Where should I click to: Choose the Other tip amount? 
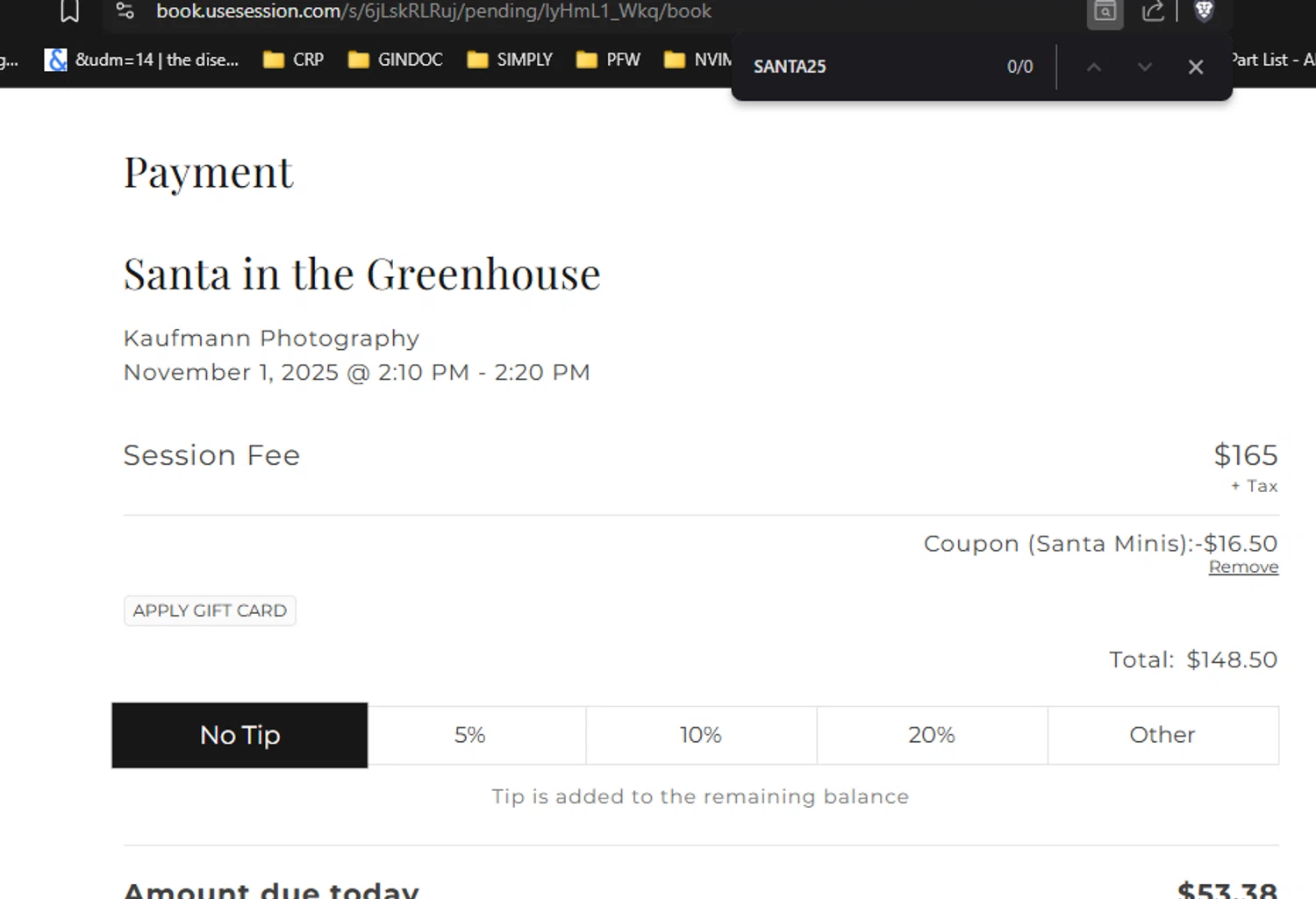(1162, 735)
